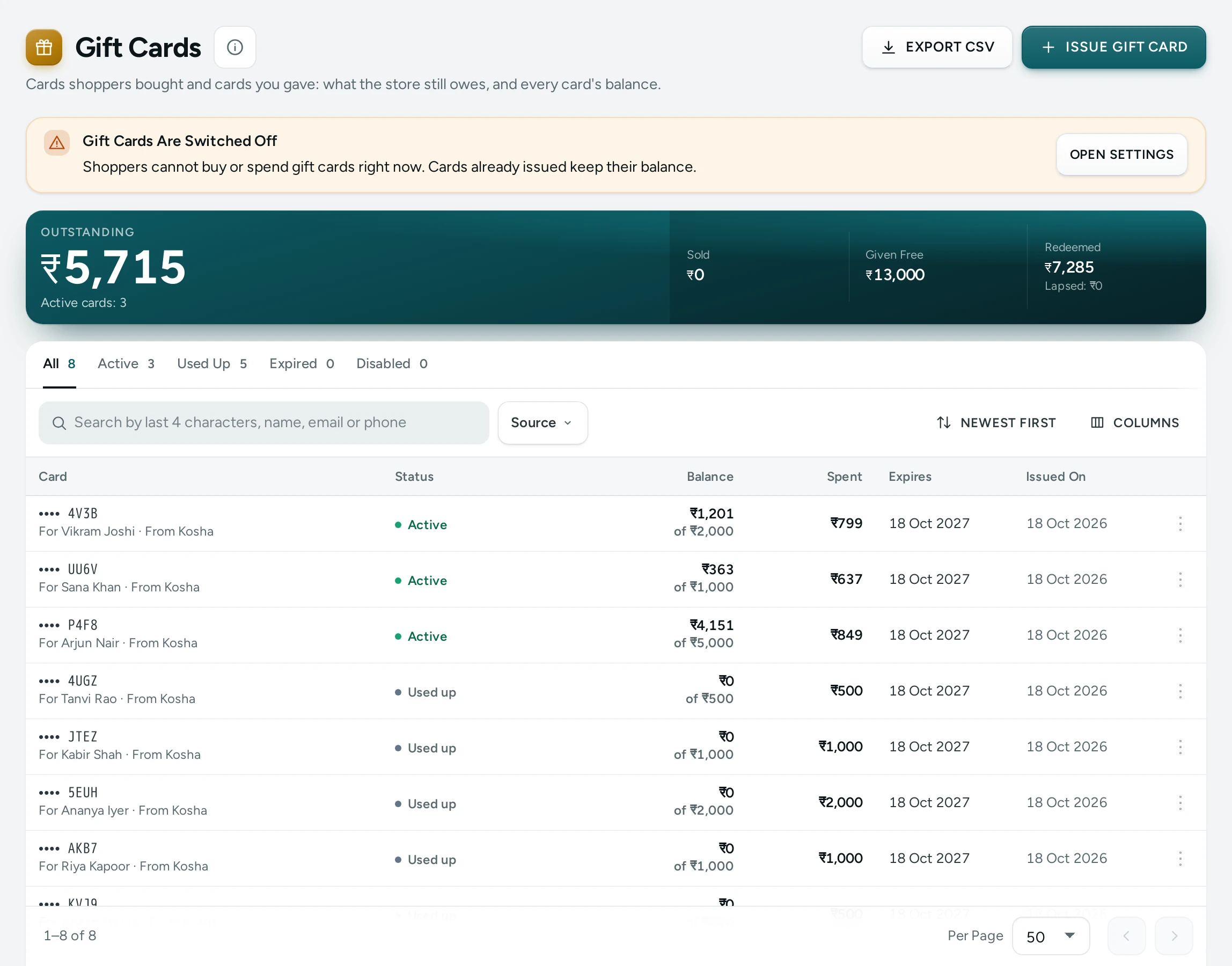Viewport: 1232px width, 966px height.
Task: Select card 4V3B for Vikram Joshi
Action: pos(615,524)
